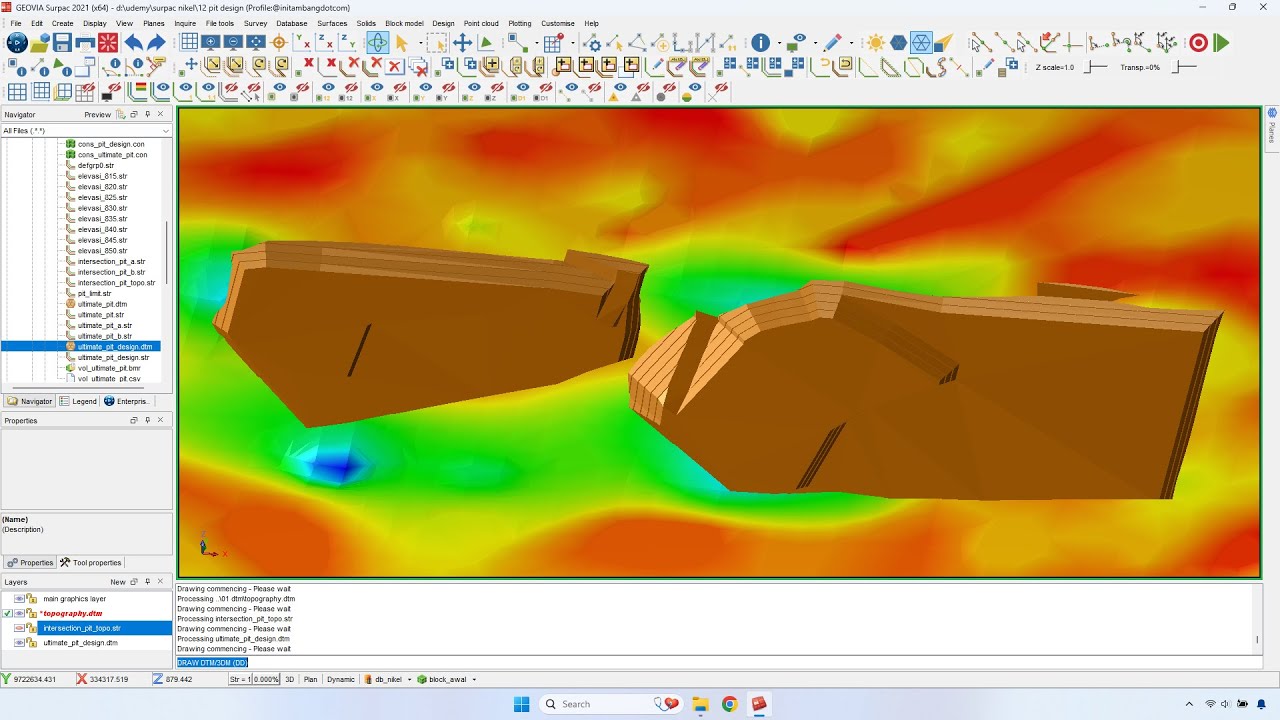Click the Plan view button in status bar
1280x720 pixels.
point(311,680)
